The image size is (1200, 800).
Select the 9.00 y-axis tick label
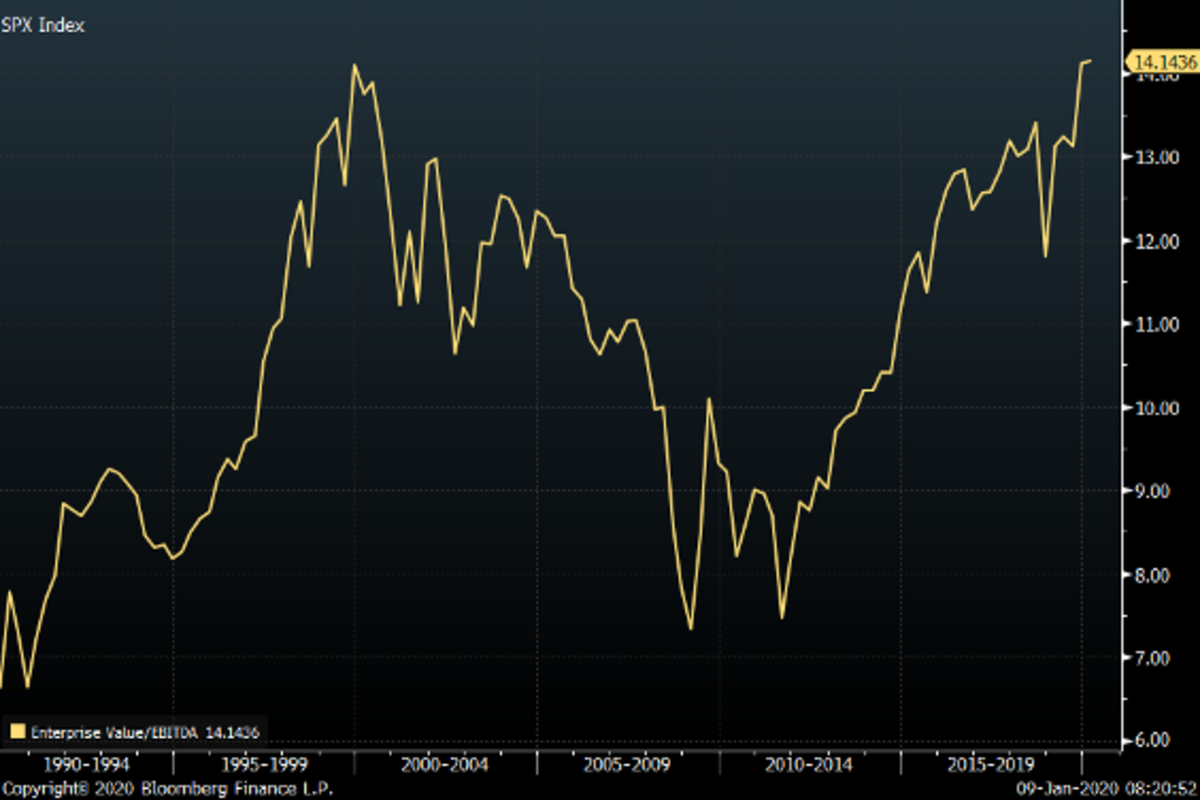[1155, 491]
